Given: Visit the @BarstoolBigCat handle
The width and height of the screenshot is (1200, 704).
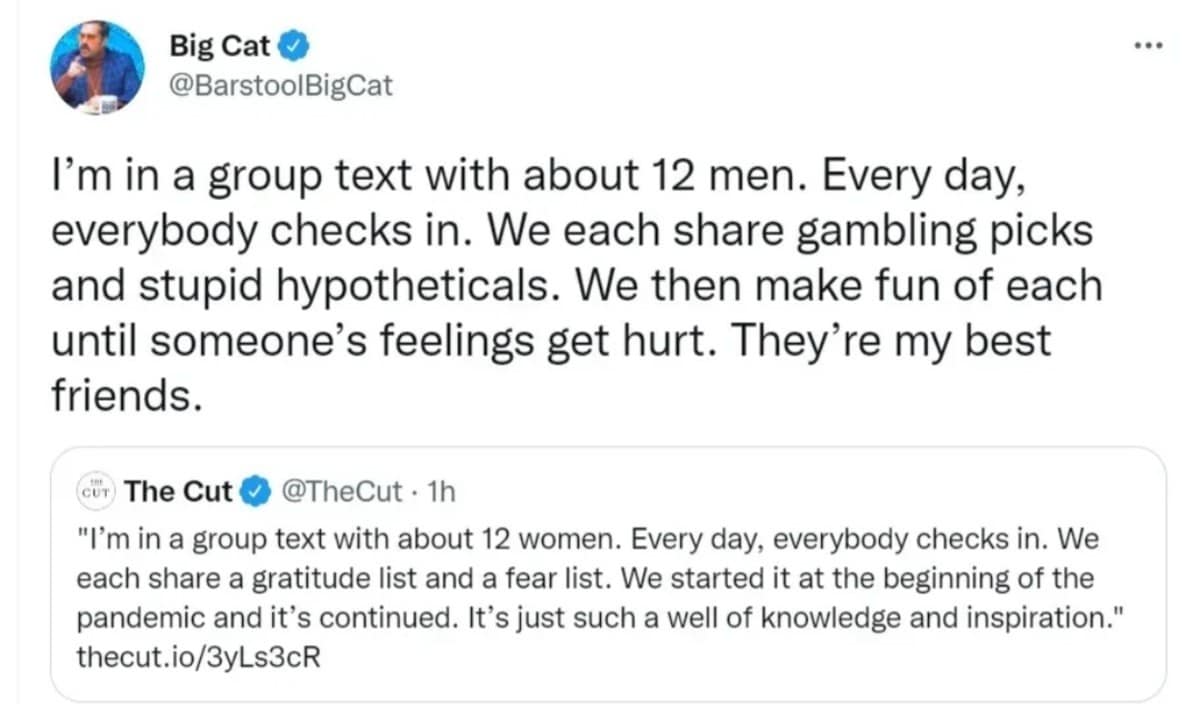Looking at the screenshot, I should click(283, 85).
